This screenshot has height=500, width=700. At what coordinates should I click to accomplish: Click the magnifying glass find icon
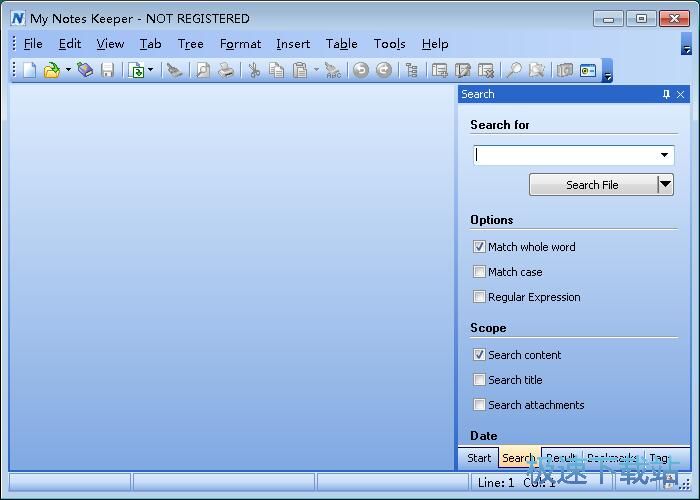point(514,70)
